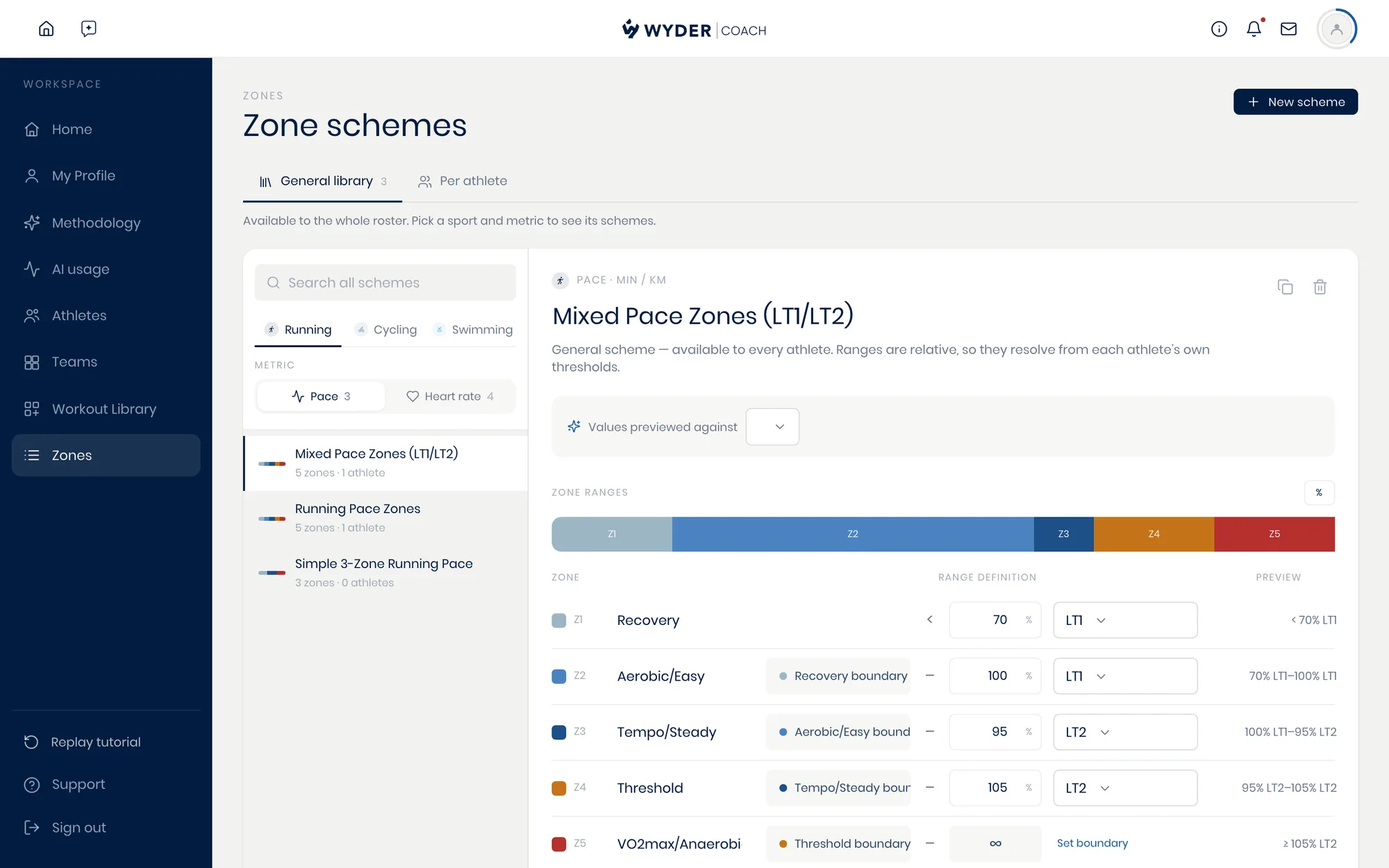
Task: Open Teams in sidebar
Action: click(x=106, y=362)
